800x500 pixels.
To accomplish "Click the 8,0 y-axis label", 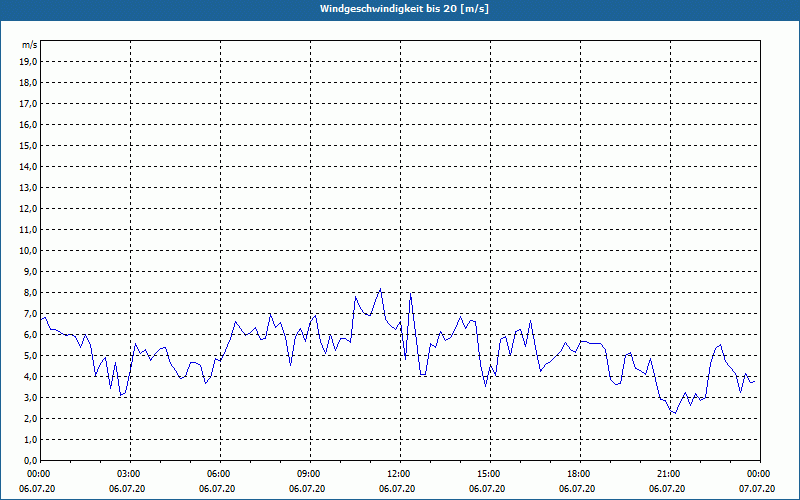I will point(30,292).
